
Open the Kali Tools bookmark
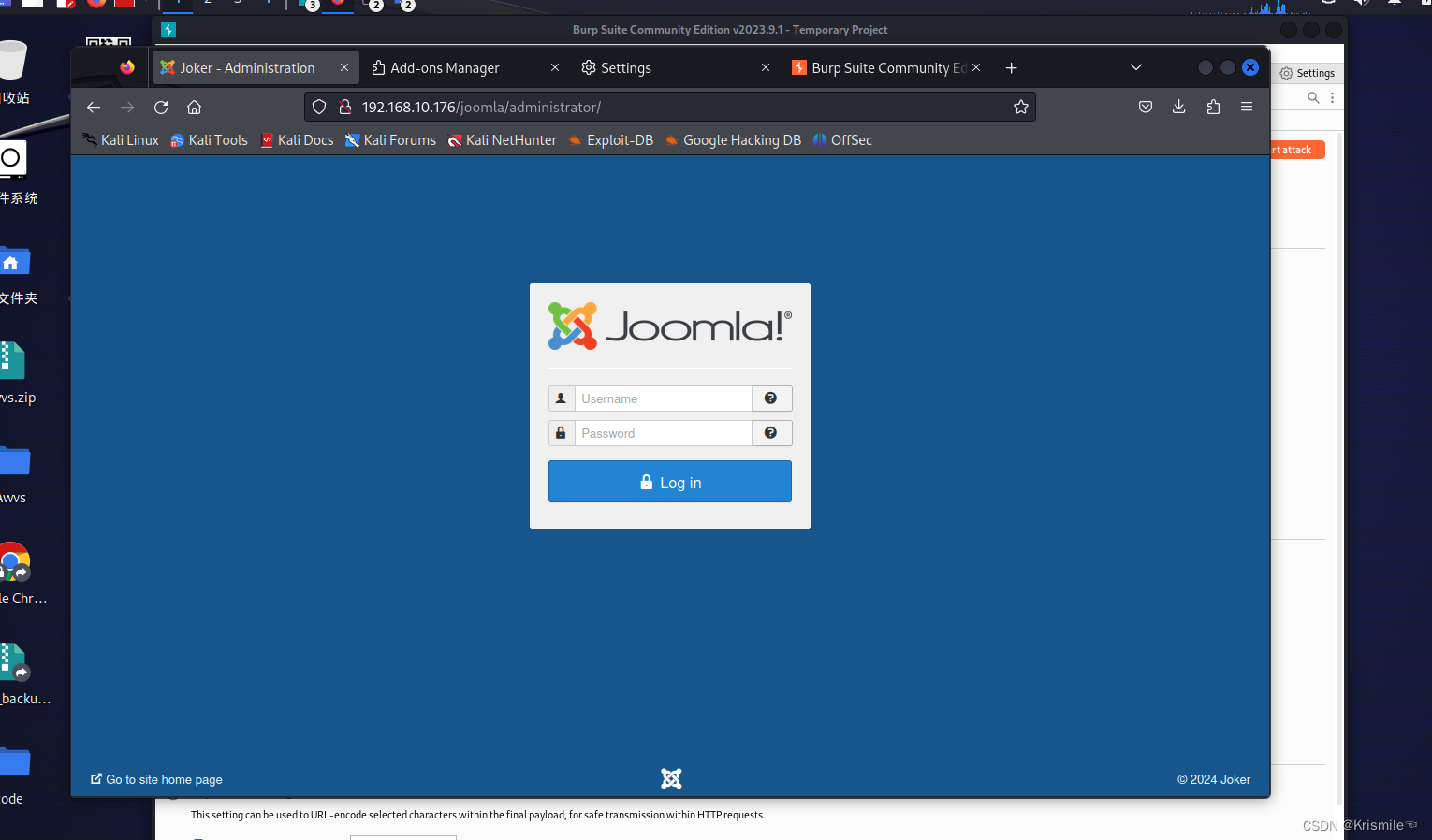click(x=209, y=140)
